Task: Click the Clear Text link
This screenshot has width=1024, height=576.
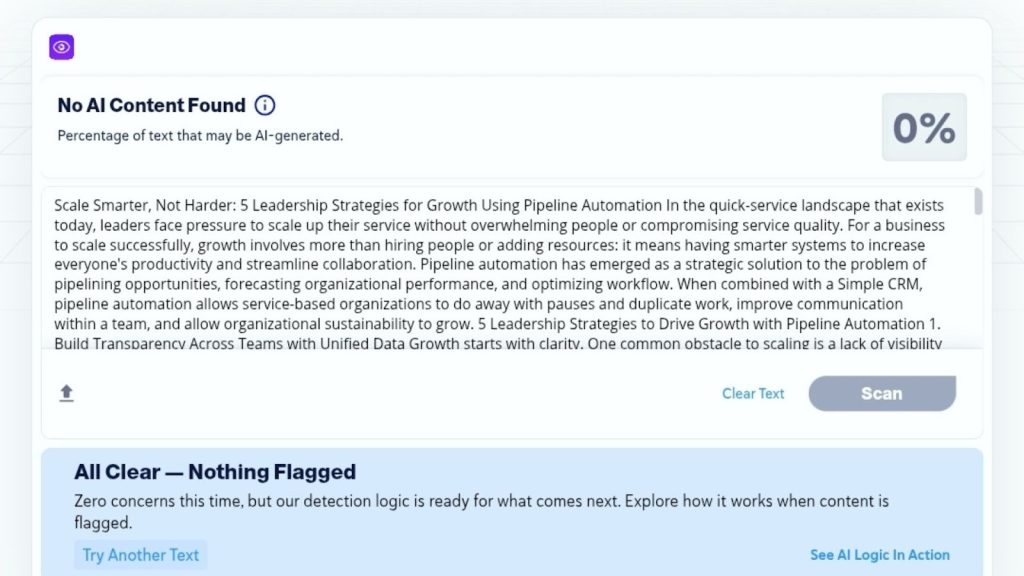Action: pyautogui.click(x=753, y=393)
